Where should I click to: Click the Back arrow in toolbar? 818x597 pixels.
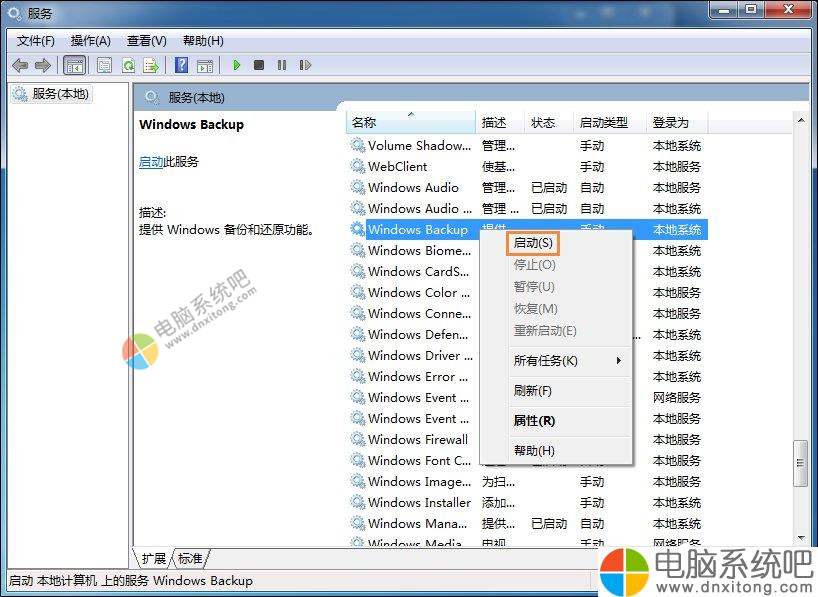coord(20,65)
